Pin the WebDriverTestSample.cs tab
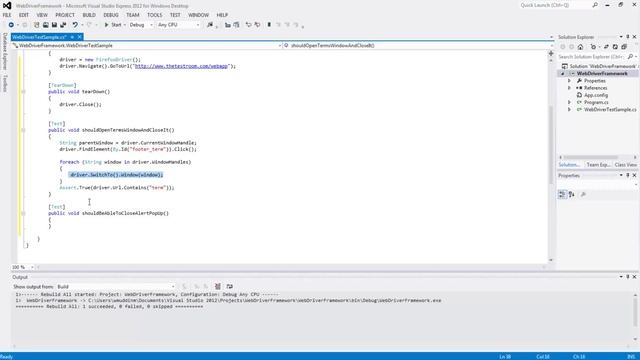 click(72, 37)
